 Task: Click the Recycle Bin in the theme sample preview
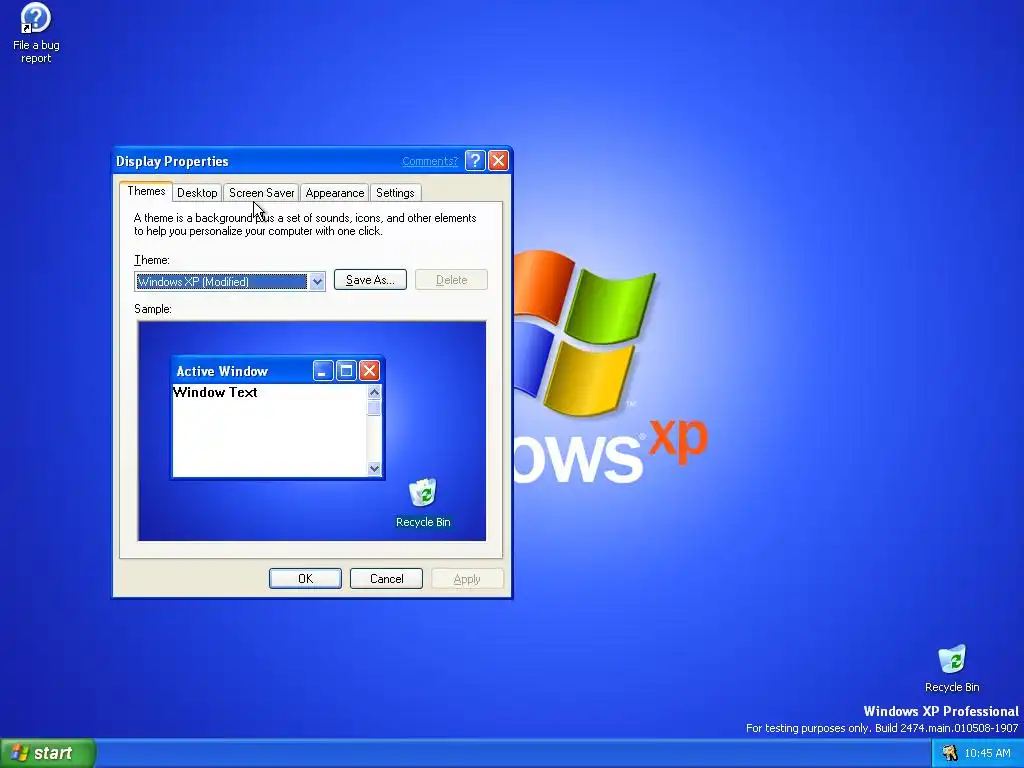click(x=423, y=504)
